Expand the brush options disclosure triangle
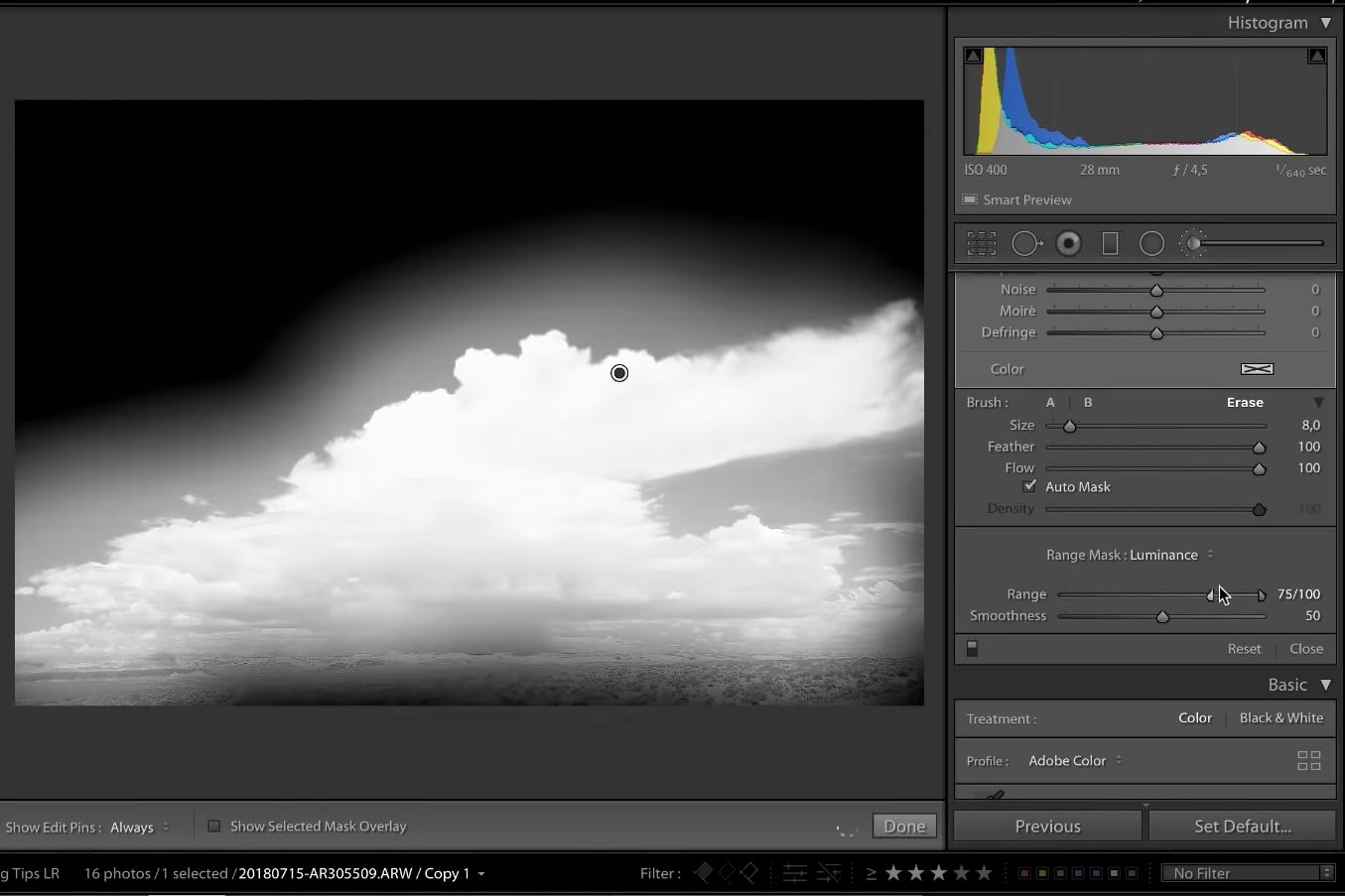Image resolution: width=1345 pixels, height=896 pixels. click(x=1318, y=403)
